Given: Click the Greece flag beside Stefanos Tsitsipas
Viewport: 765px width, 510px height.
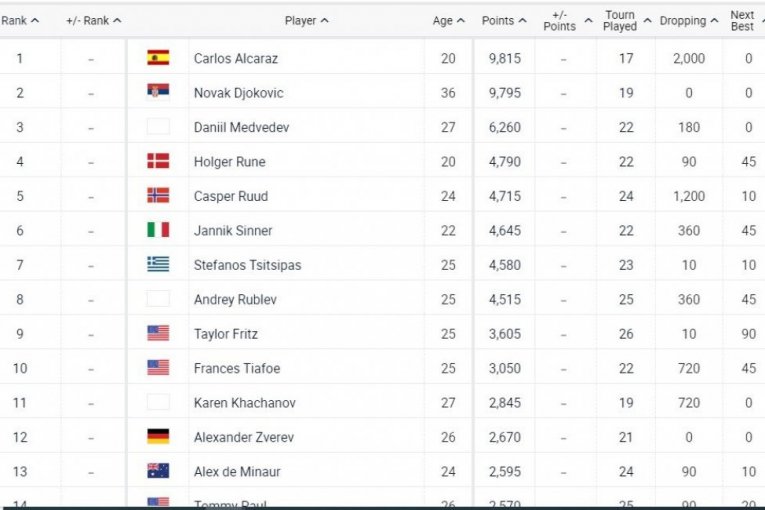Looking at the screenshot, I should 158,265.
